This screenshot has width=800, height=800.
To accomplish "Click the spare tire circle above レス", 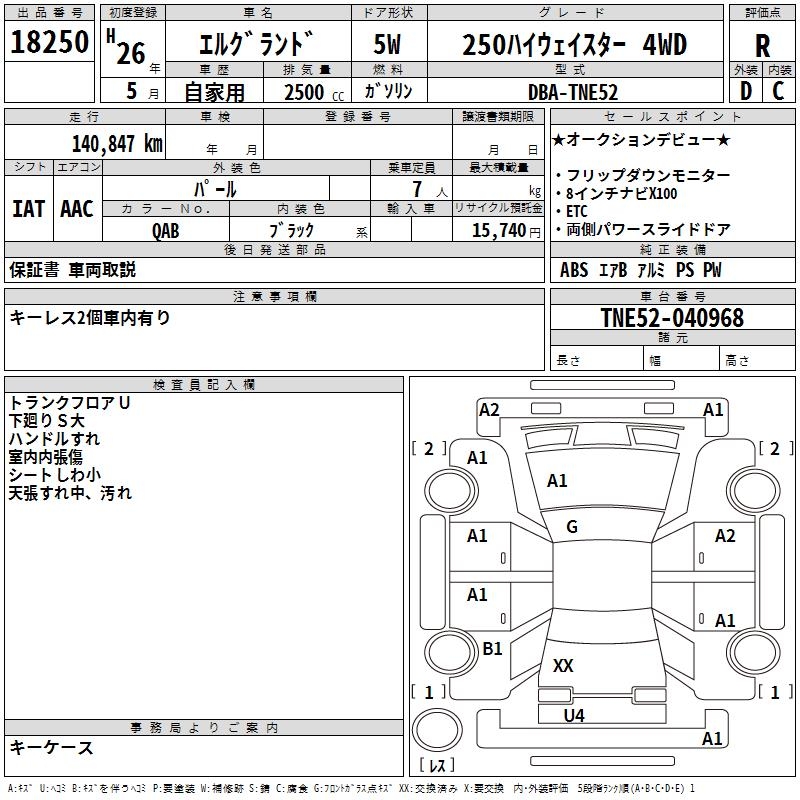I will point(437,728).
